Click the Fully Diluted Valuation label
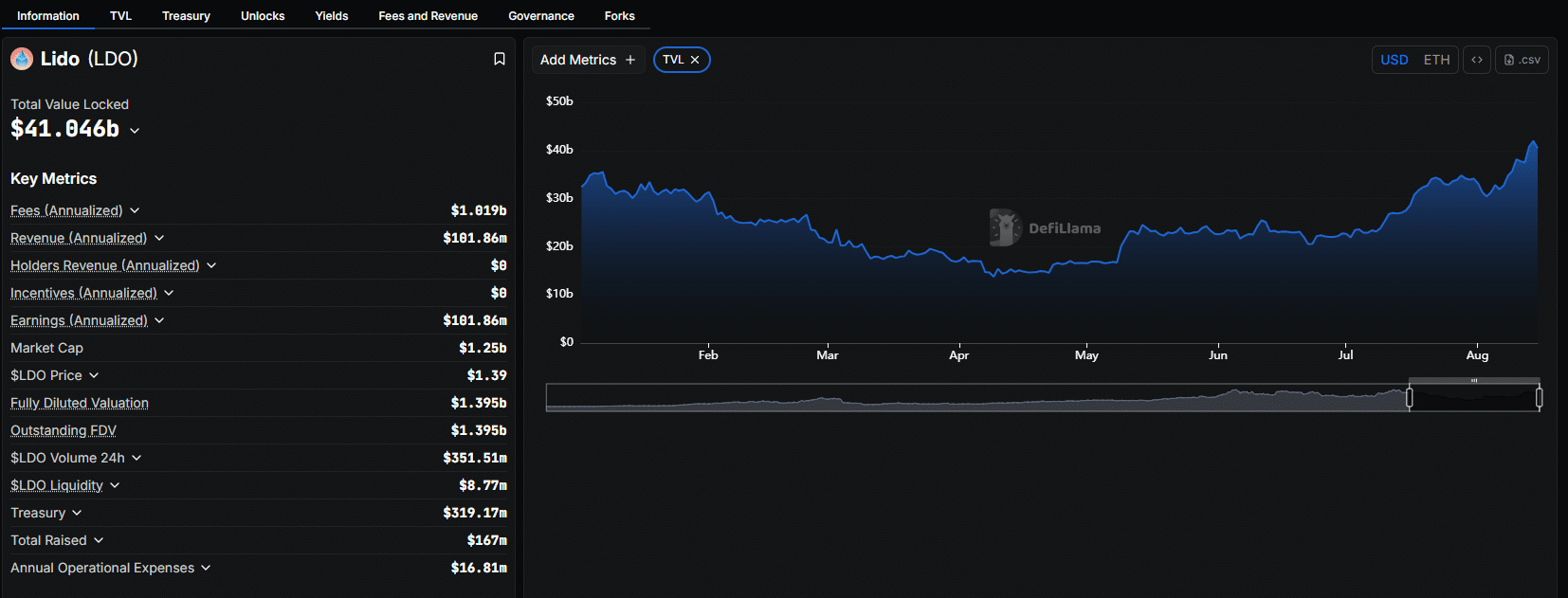This screenshot has height=598, width=1568. [x=80, y=403]
